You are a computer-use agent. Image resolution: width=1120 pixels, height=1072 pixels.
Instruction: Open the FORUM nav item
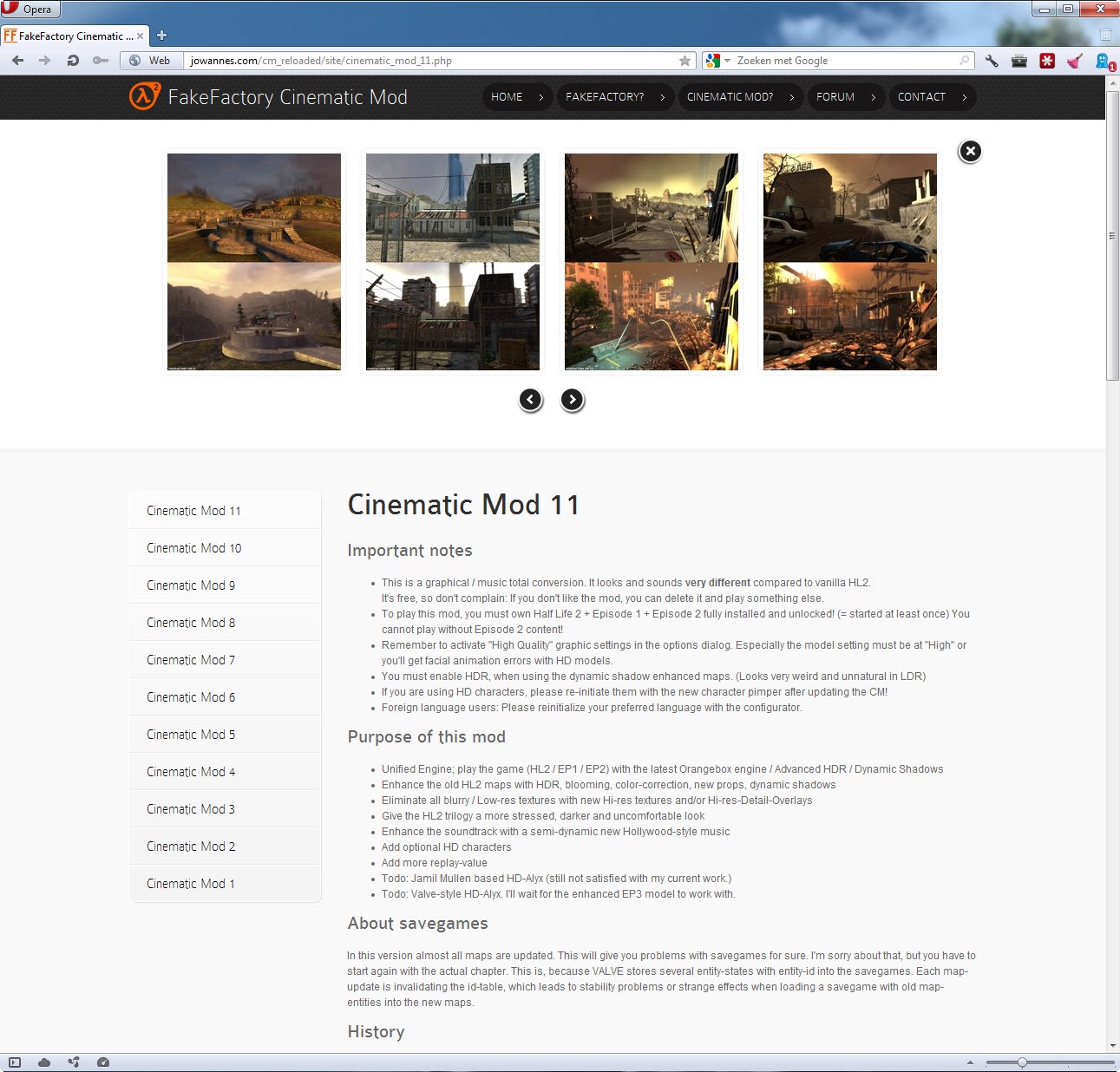click(846, 97)
